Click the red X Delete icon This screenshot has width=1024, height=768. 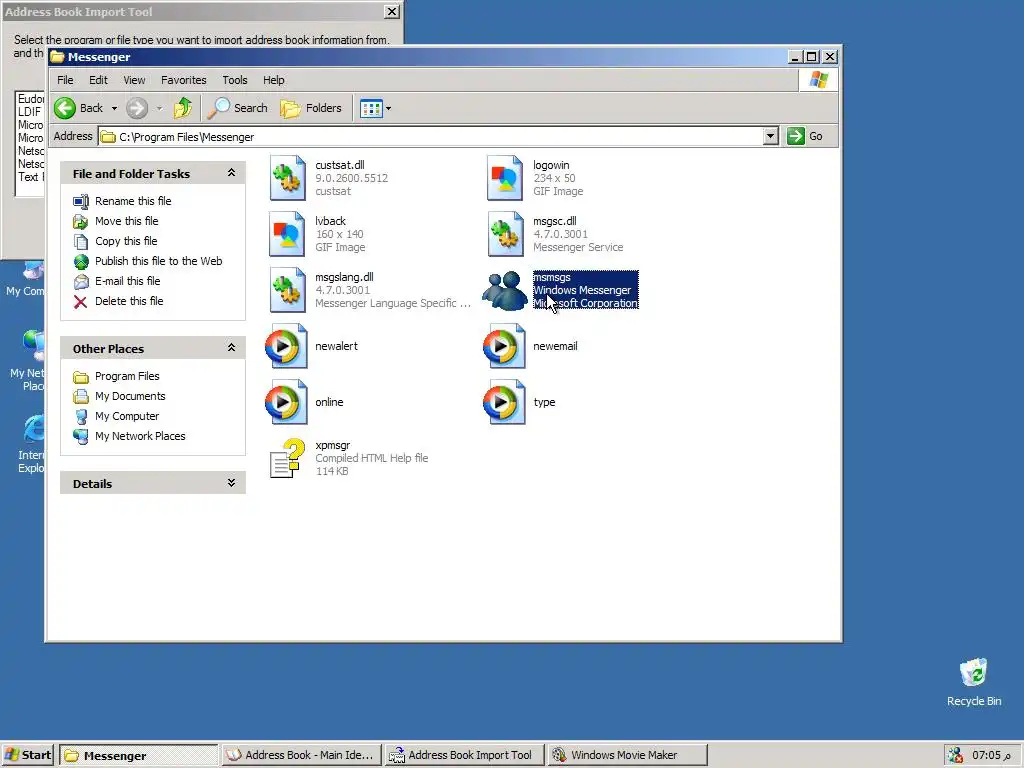[x=80, y=302]
